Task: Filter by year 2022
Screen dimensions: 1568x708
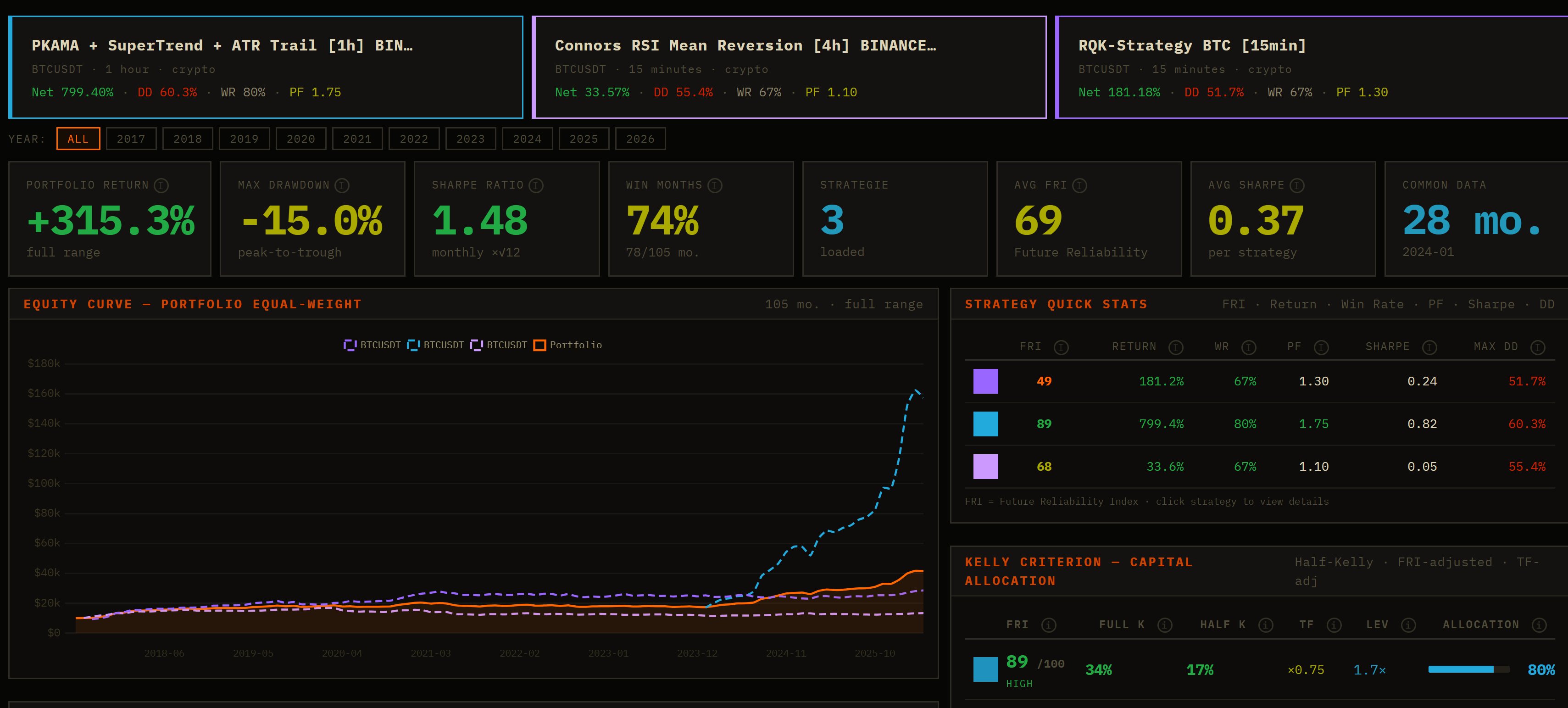Action: click(414, 139)
